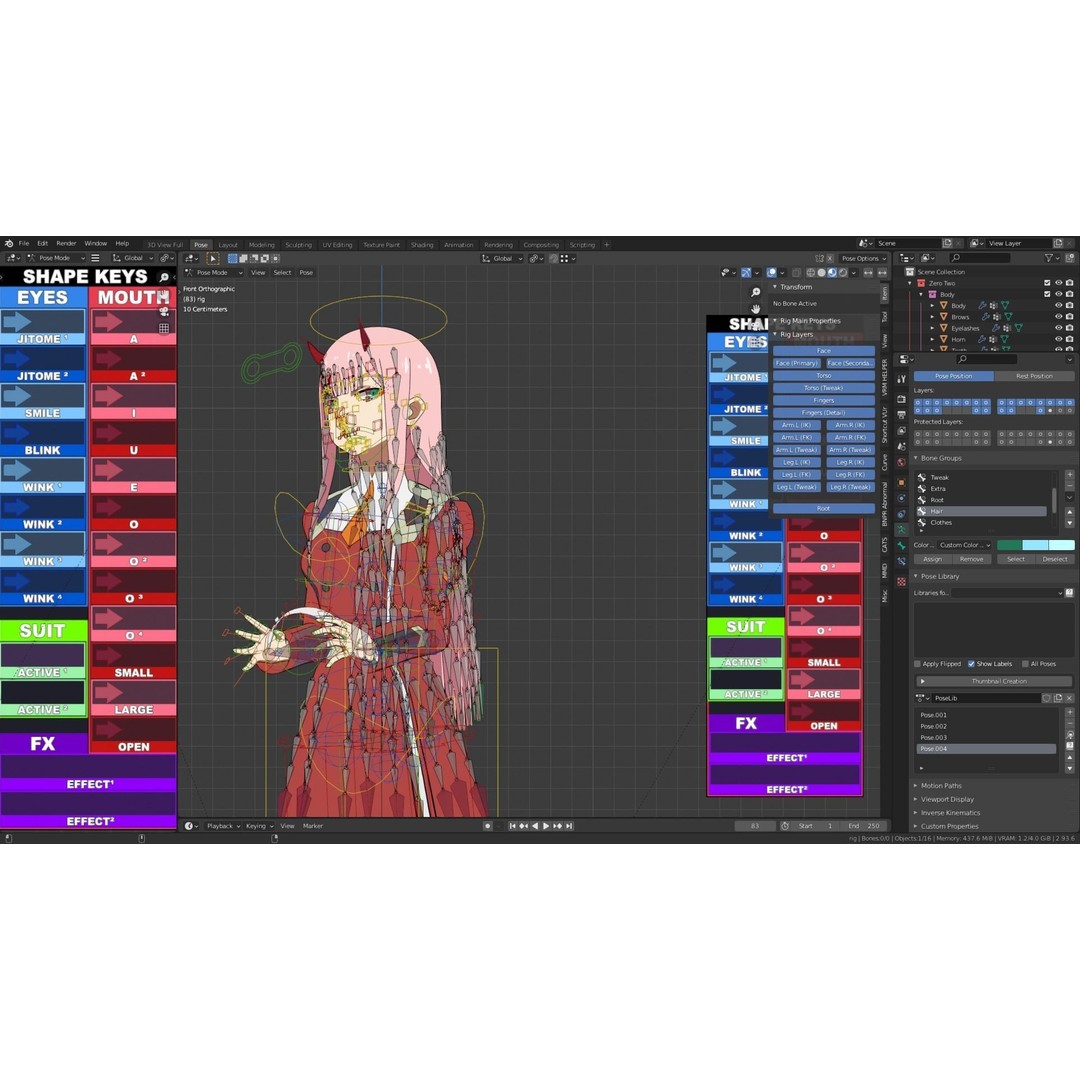Click the Assign bone group button

point(933,559)
